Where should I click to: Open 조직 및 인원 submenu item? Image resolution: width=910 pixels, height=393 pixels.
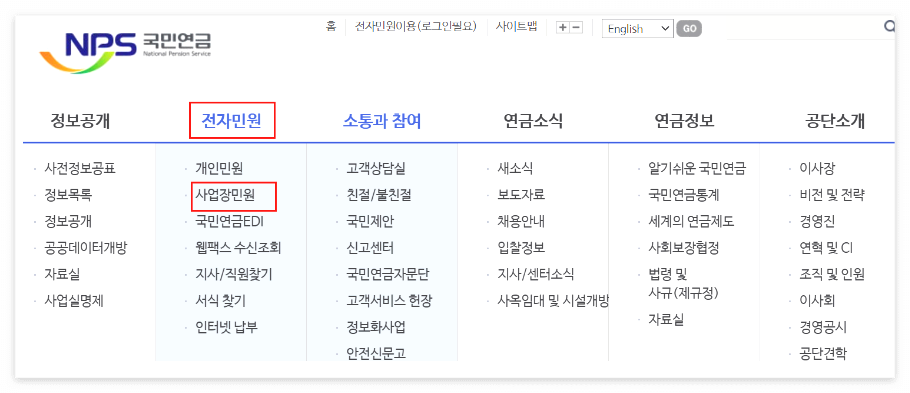point(832,275)
